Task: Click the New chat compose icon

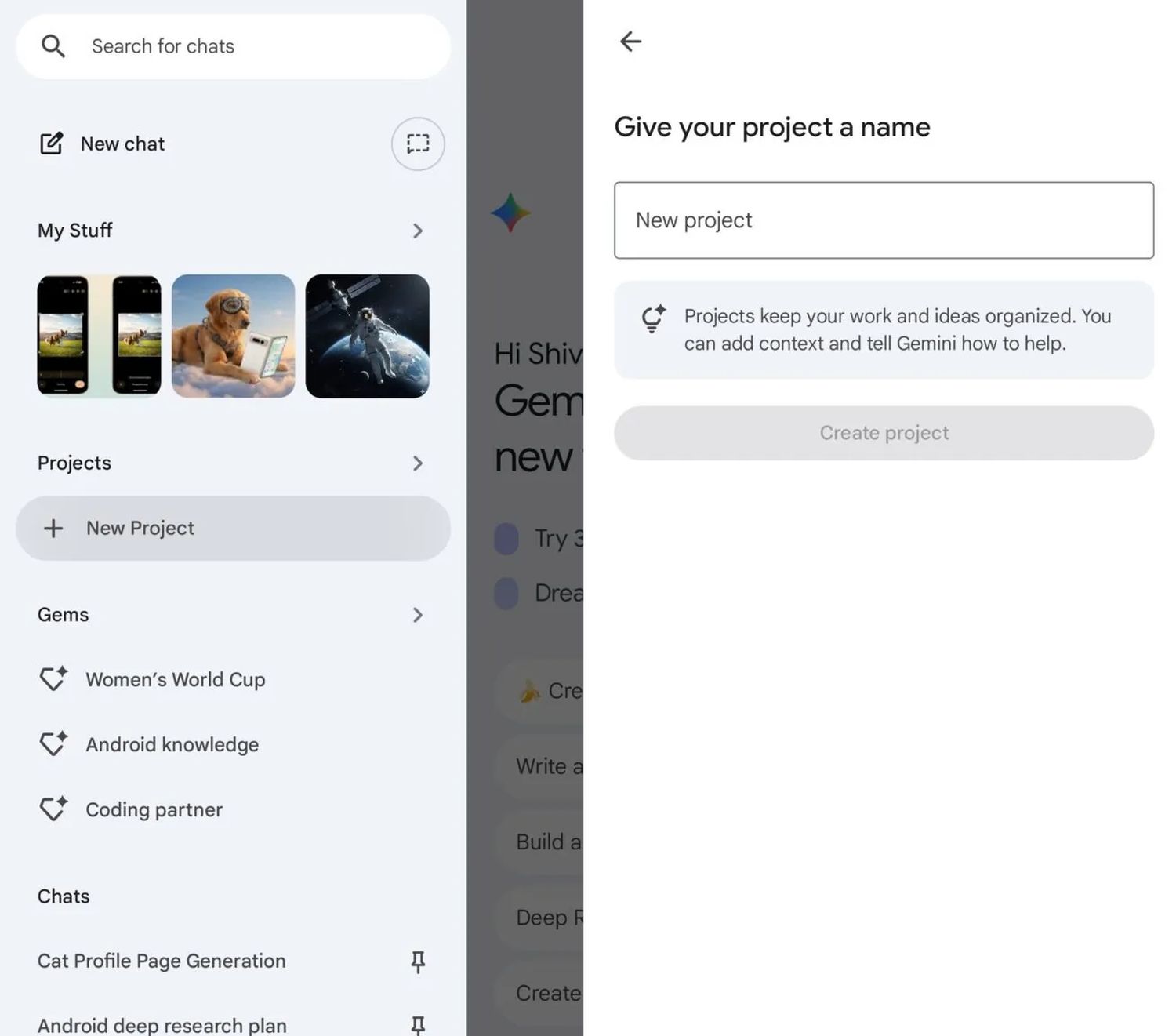Action: (52, 144)
